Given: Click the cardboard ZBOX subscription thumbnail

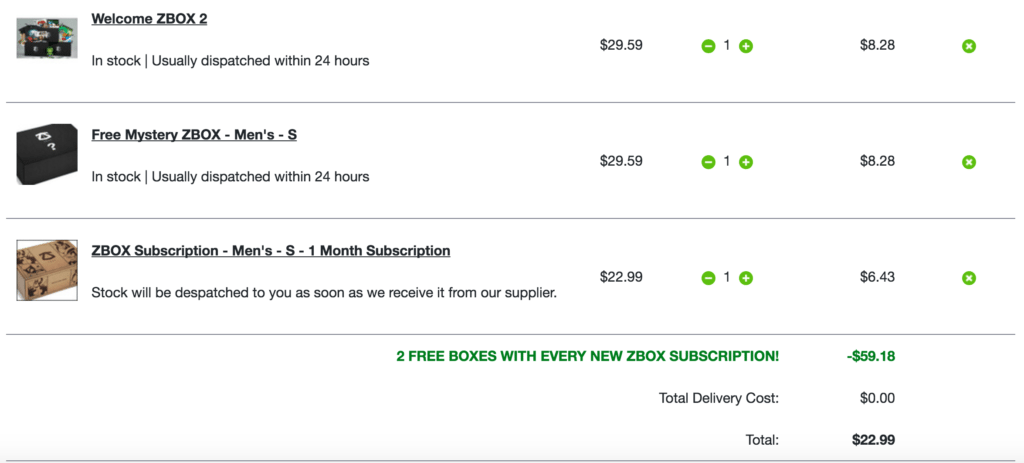Looking at the screenshot, I should click(x=47, y=270).
